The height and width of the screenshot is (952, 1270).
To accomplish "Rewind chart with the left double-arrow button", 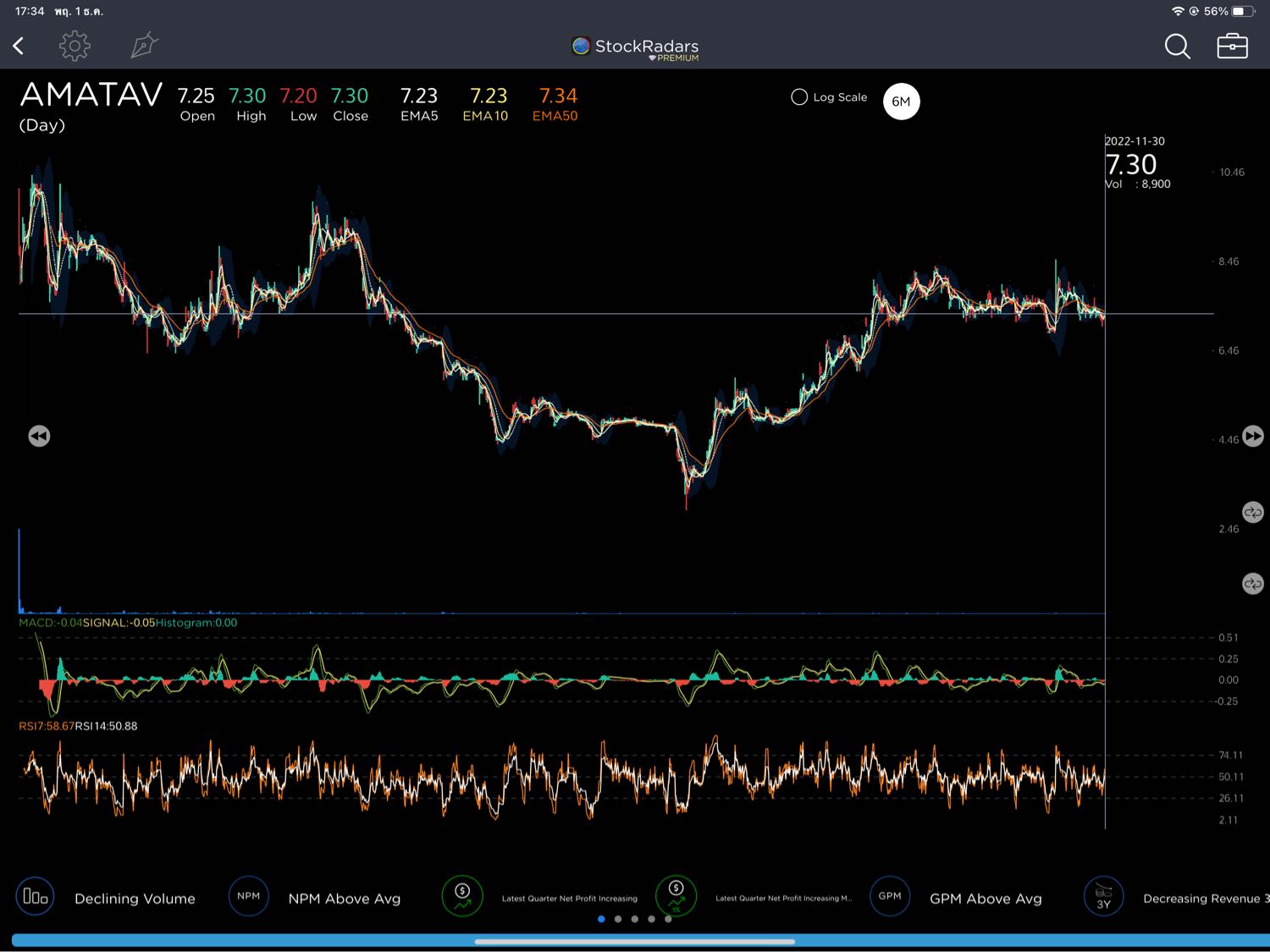I will [39, 436].
